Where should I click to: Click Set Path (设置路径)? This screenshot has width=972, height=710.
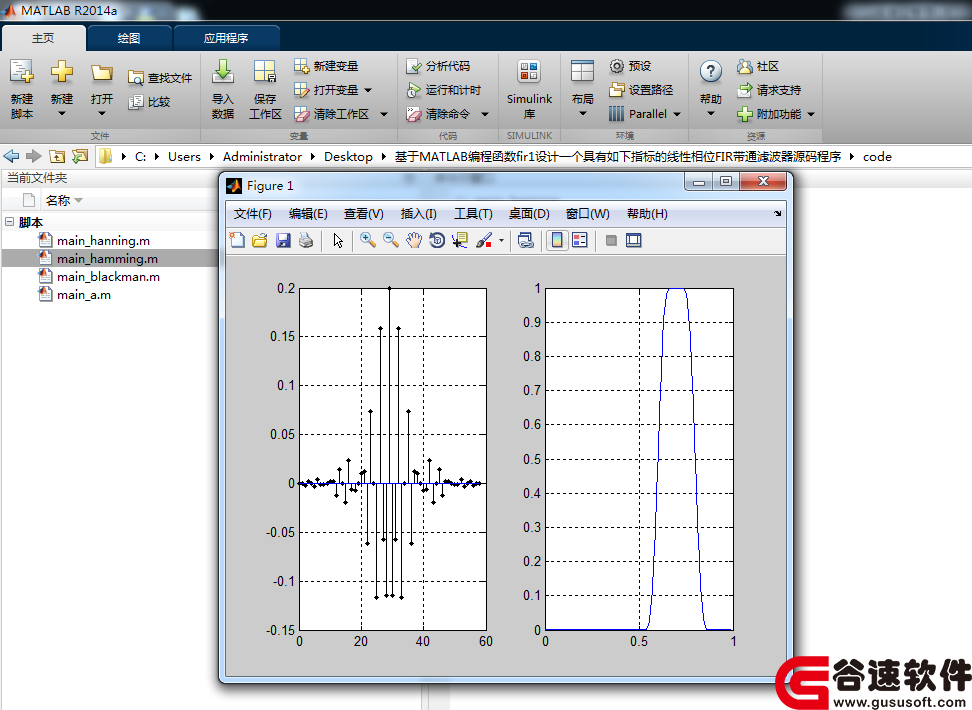coord(641,91)
